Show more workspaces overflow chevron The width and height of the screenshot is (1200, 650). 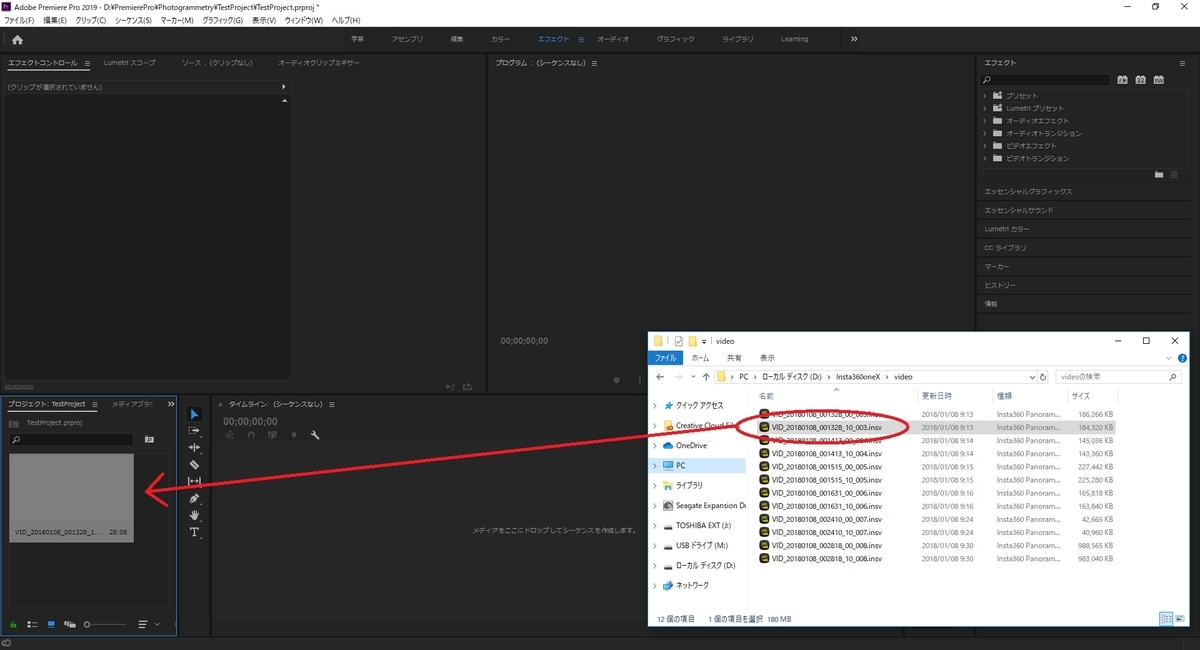pos(854,39)
